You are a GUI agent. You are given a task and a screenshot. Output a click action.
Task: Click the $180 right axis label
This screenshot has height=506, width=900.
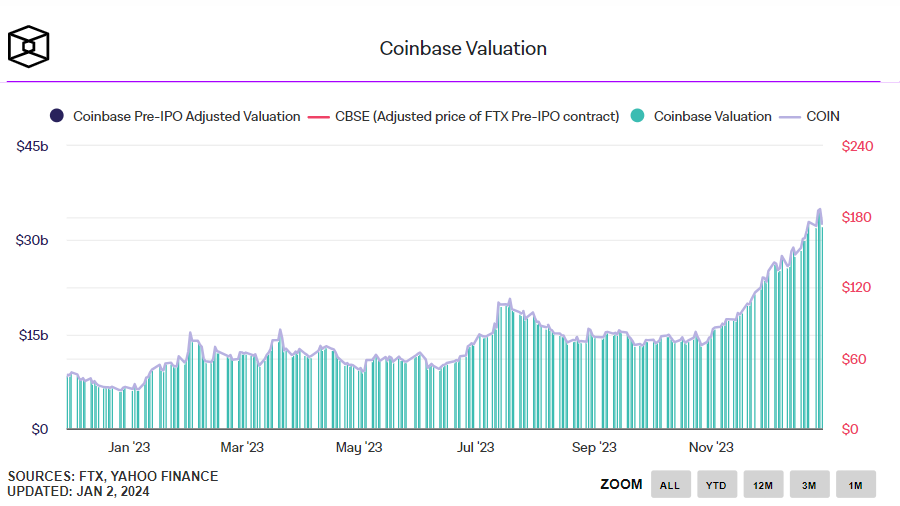coord(856,217)
